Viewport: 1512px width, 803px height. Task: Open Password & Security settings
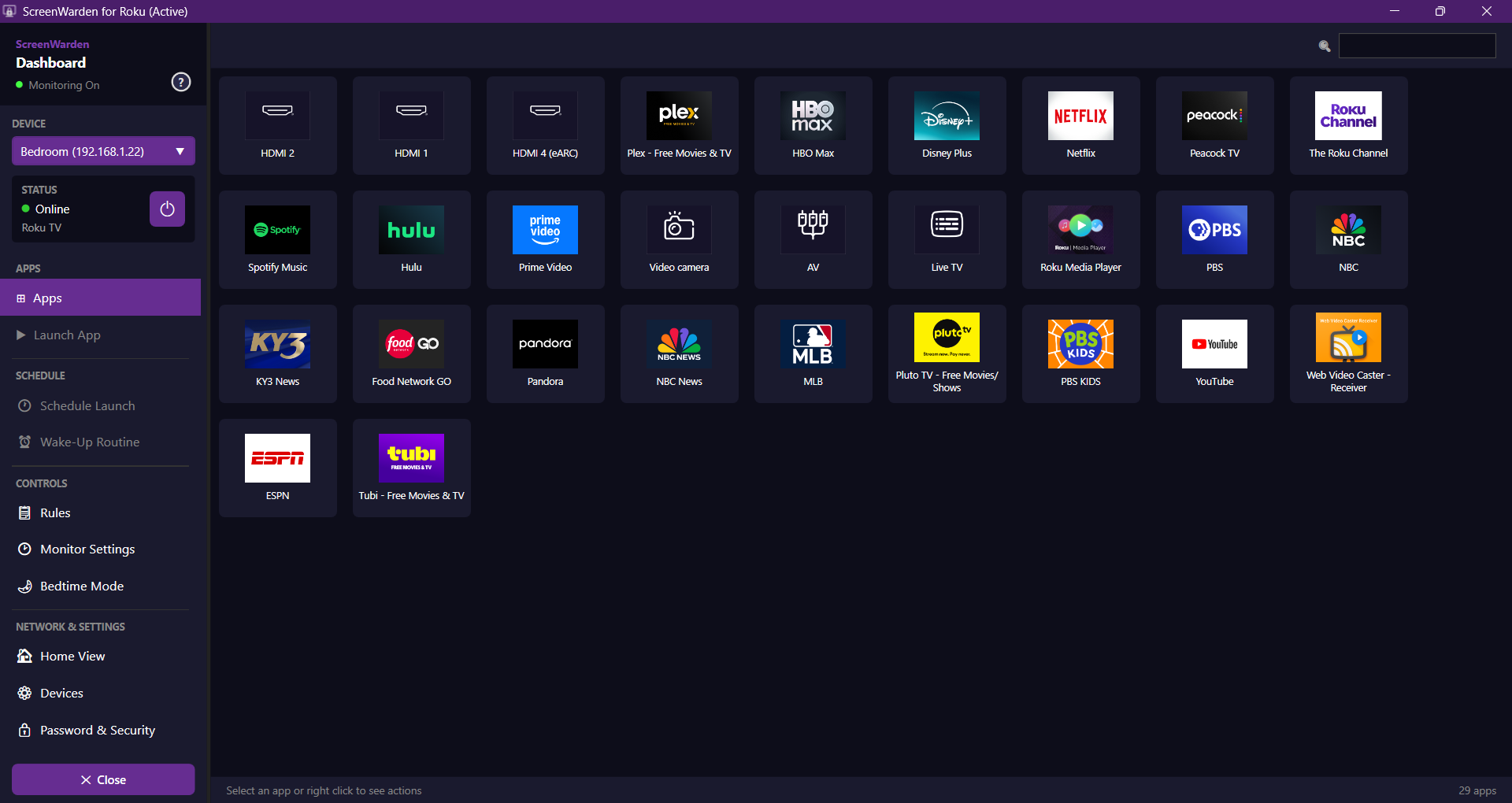100,730
